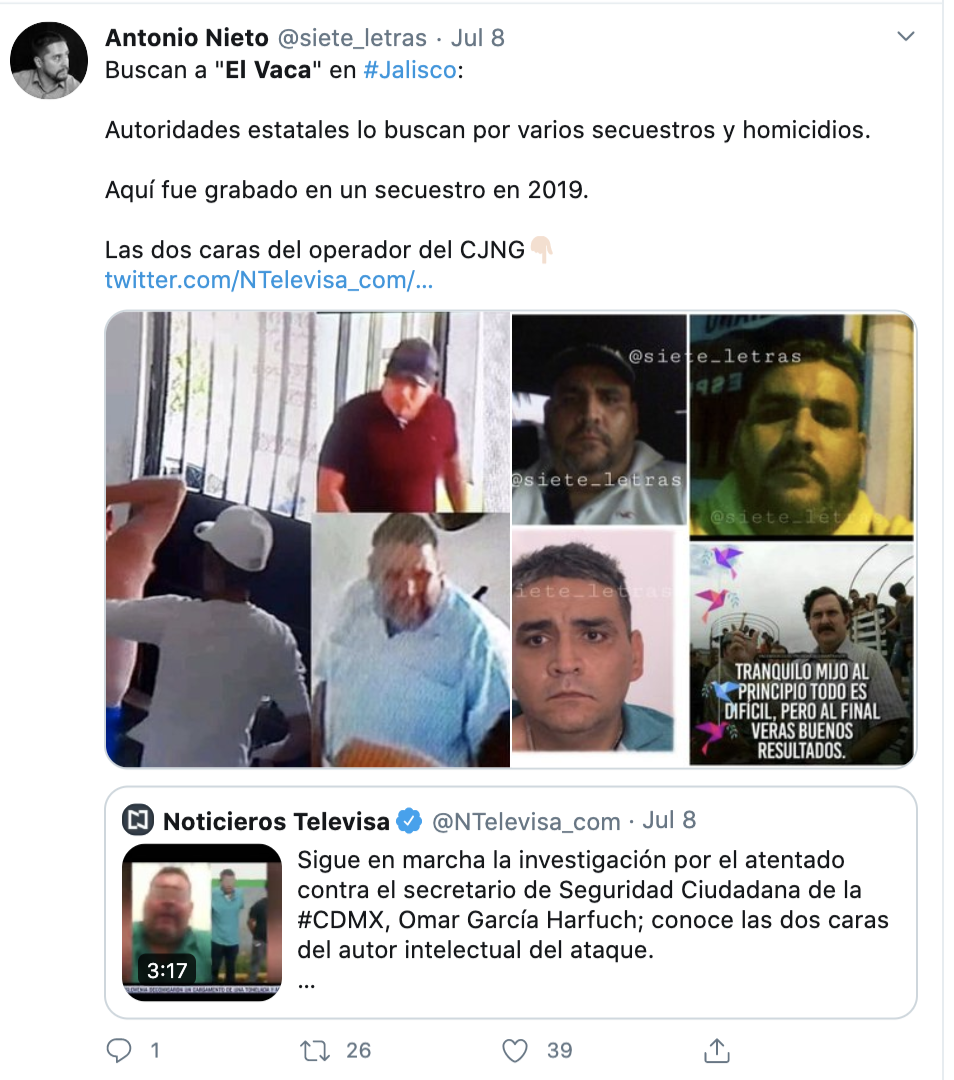Open the left kidnapping footage photo
Image resolution: width=954 pixels, height=1080 pixels.
point(308,539)
